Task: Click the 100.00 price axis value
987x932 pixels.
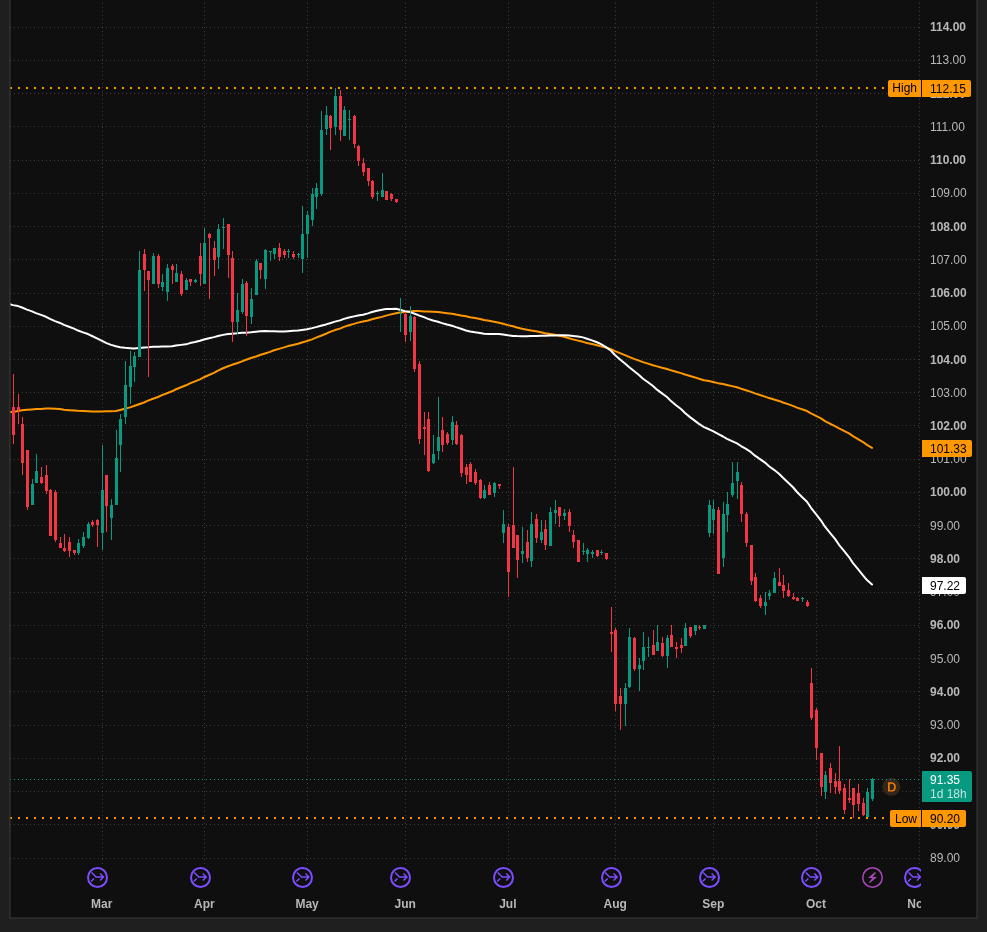Action: click(947, 491)
